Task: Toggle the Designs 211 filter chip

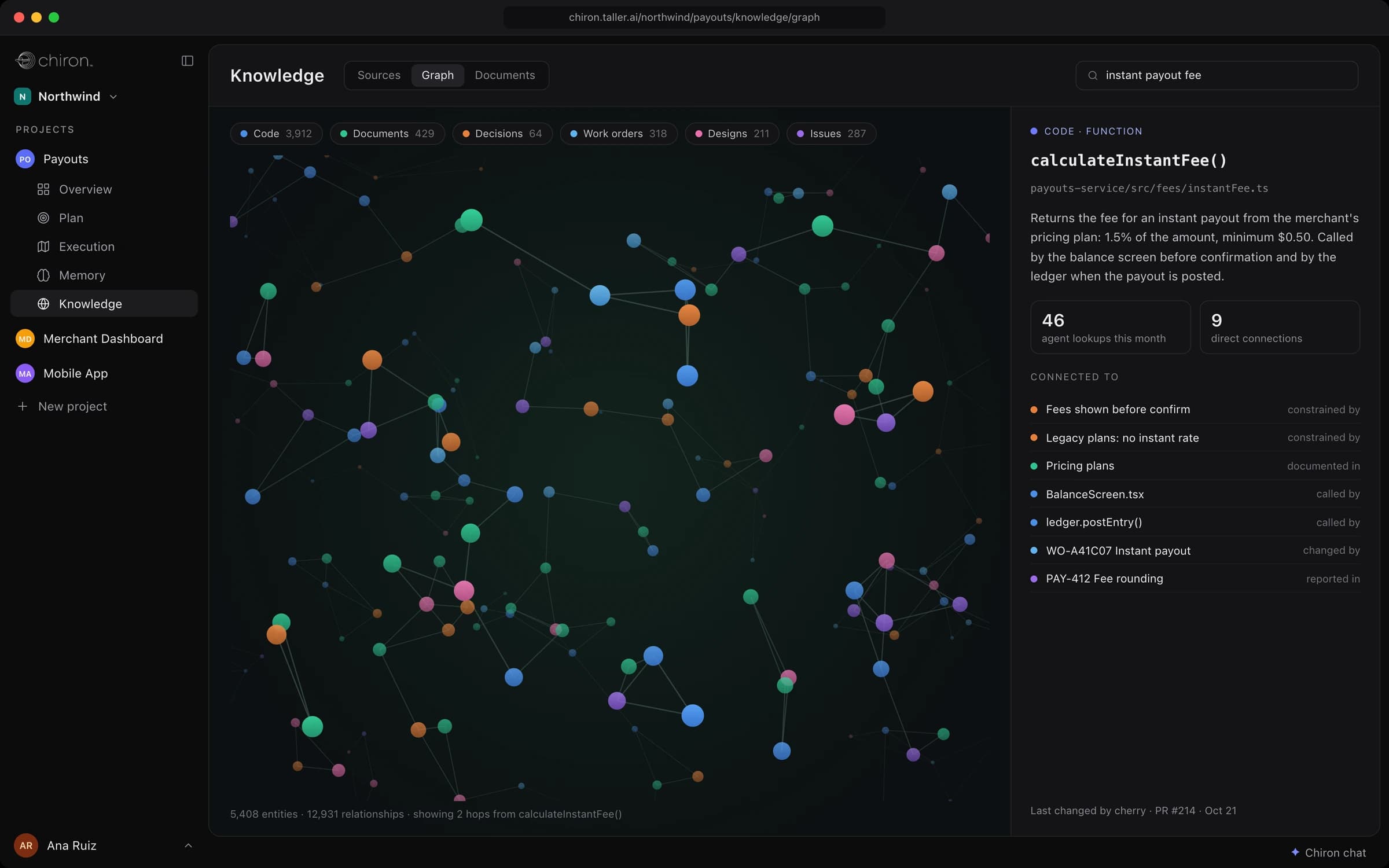Action: point(732,134)
